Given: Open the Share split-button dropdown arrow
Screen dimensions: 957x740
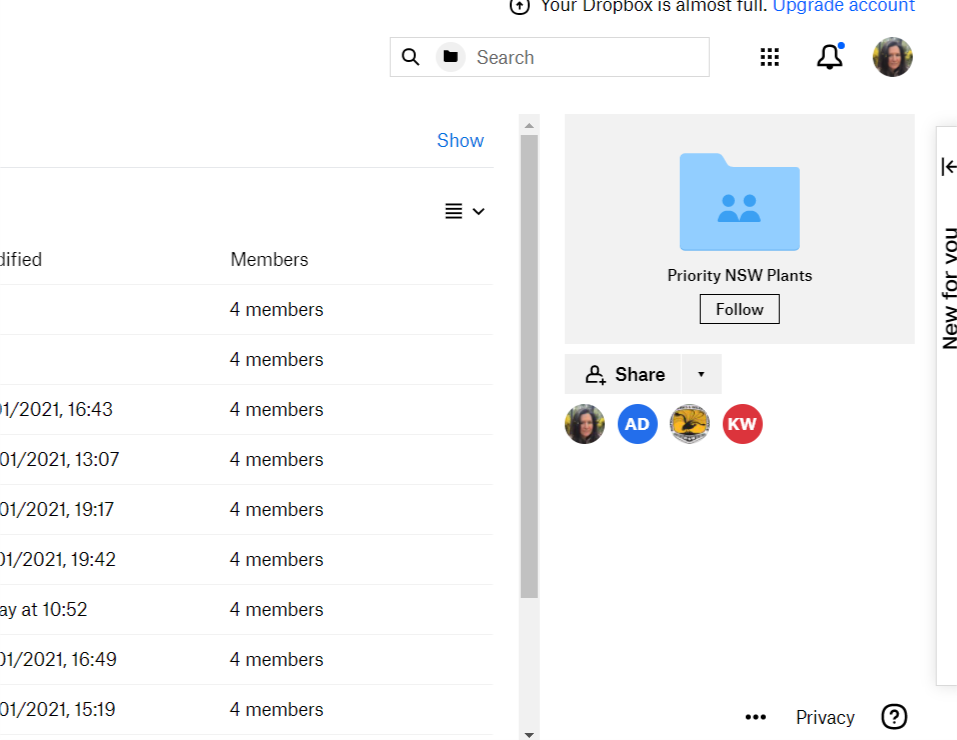Looking at the screenshot, I should 701,374.
